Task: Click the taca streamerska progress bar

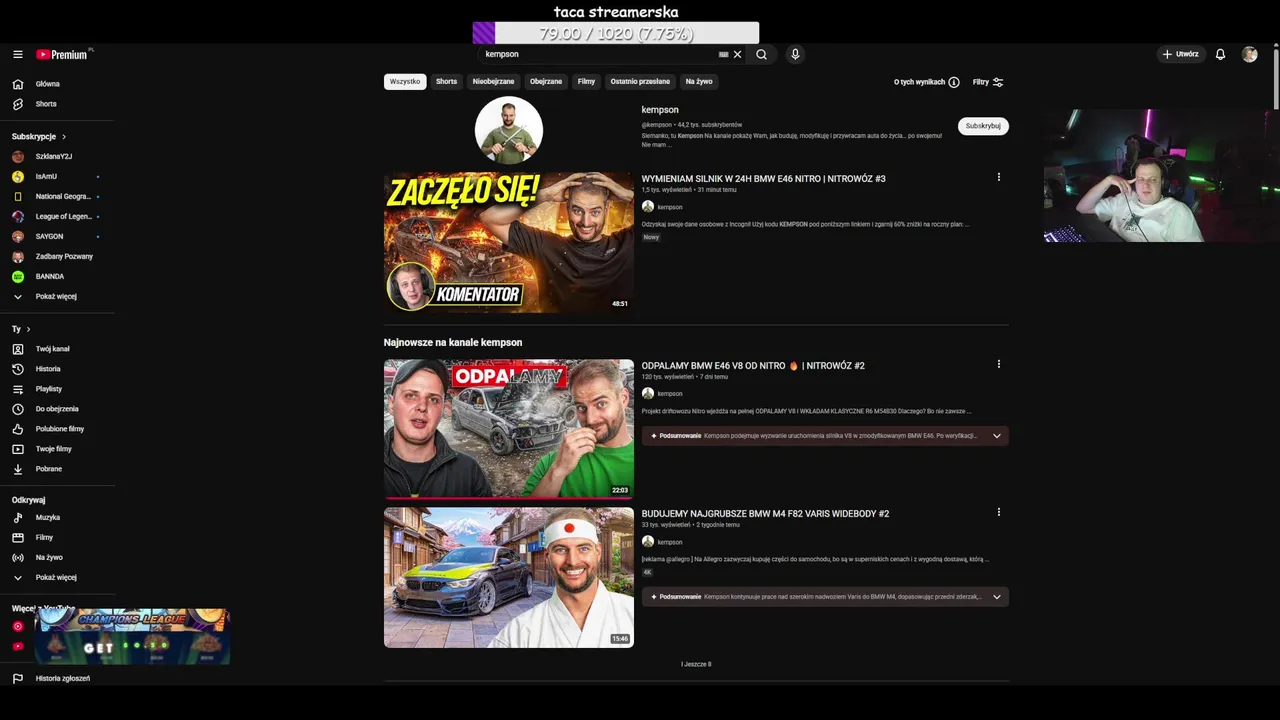Action: 616,33
